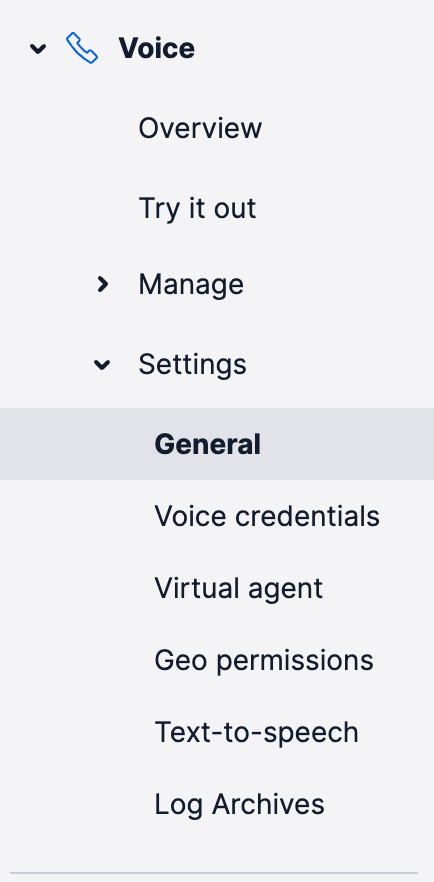434x882 pixels.
Task: Open General settings
Action: pyautogui.click(x=207, y=444)
